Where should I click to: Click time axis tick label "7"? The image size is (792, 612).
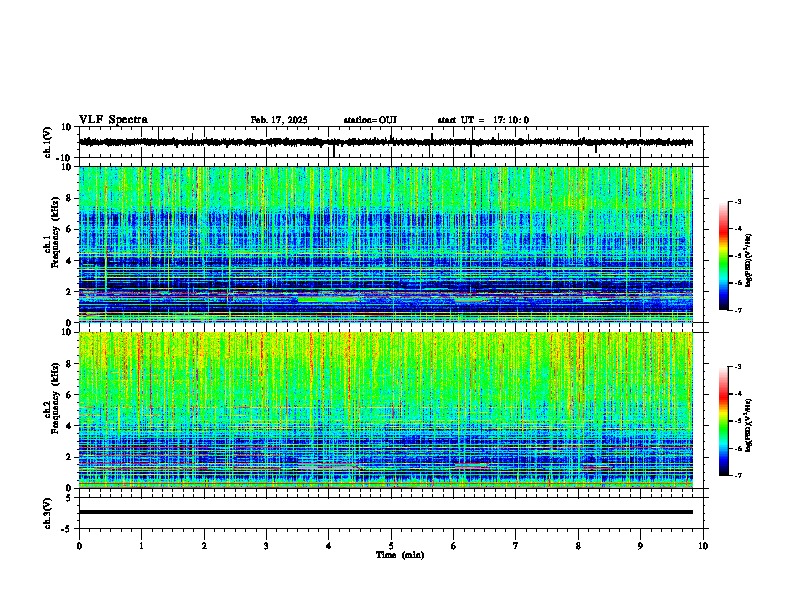[x=516, y=546]
